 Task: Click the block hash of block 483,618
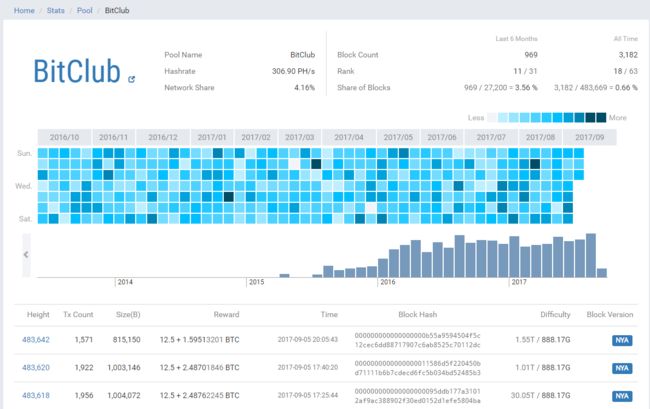[x=417, y=396]
